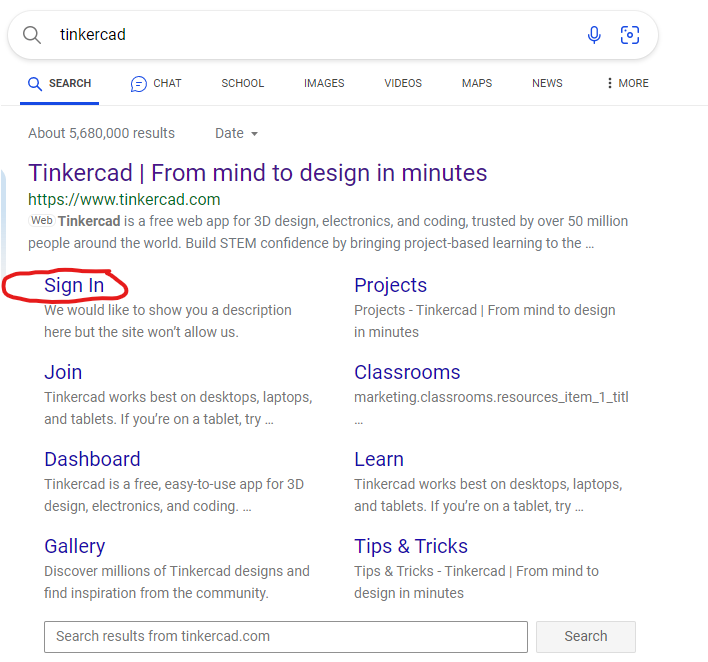The height and width of the screenshot is (662, 708).
Task: Open the https://www.tinkercad.com URL link
Action: point(124,199)
